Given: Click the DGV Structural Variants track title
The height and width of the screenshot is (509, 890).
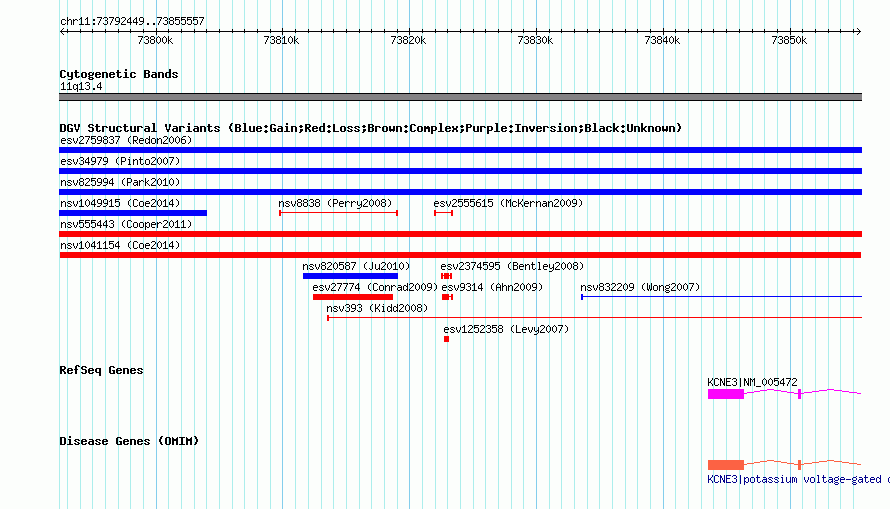Looking at the screenshot, I should [x=370, y=128].
